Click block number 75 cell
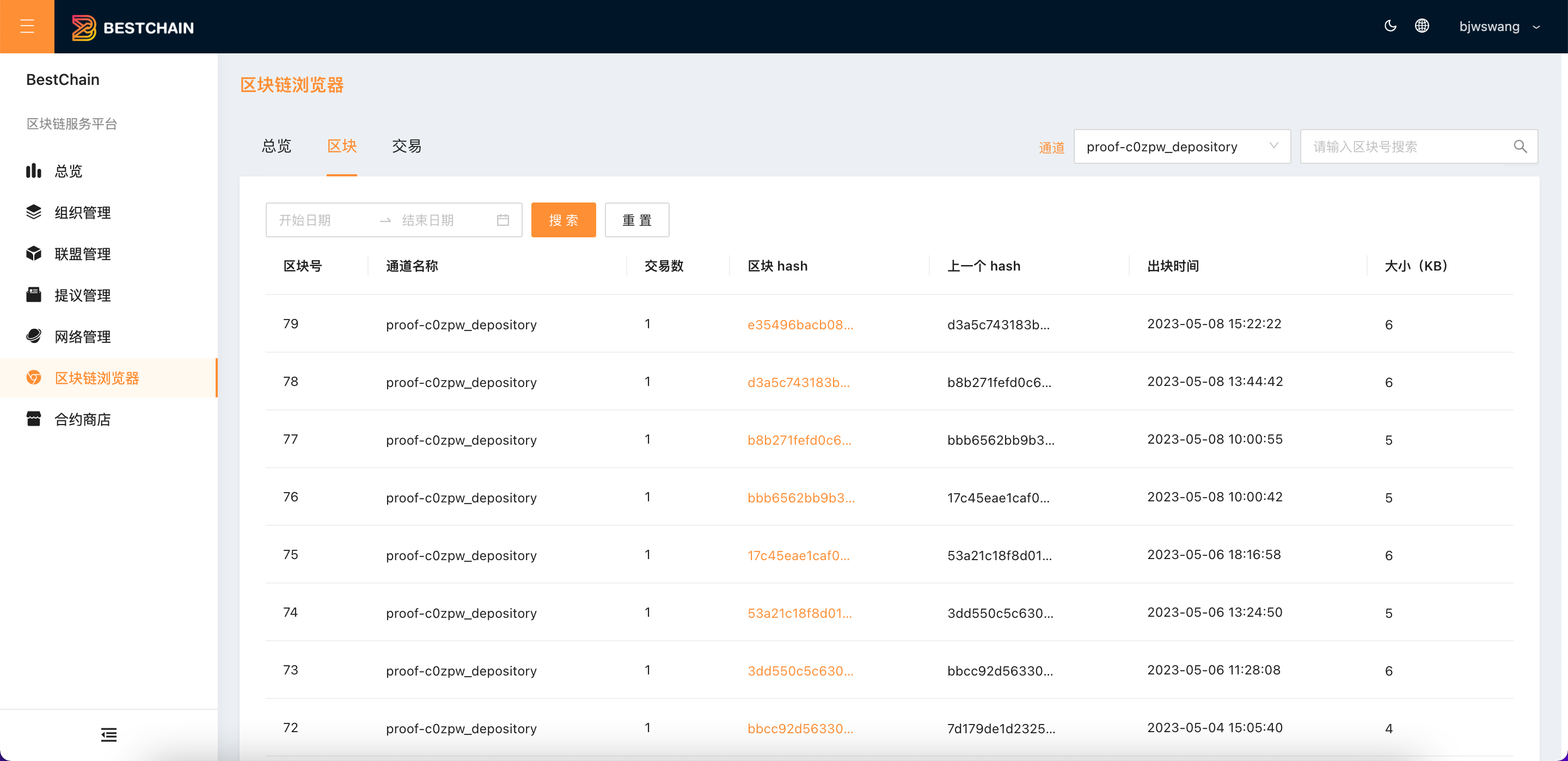Viewport: 1568px width, 761px height. coord(291,555)
